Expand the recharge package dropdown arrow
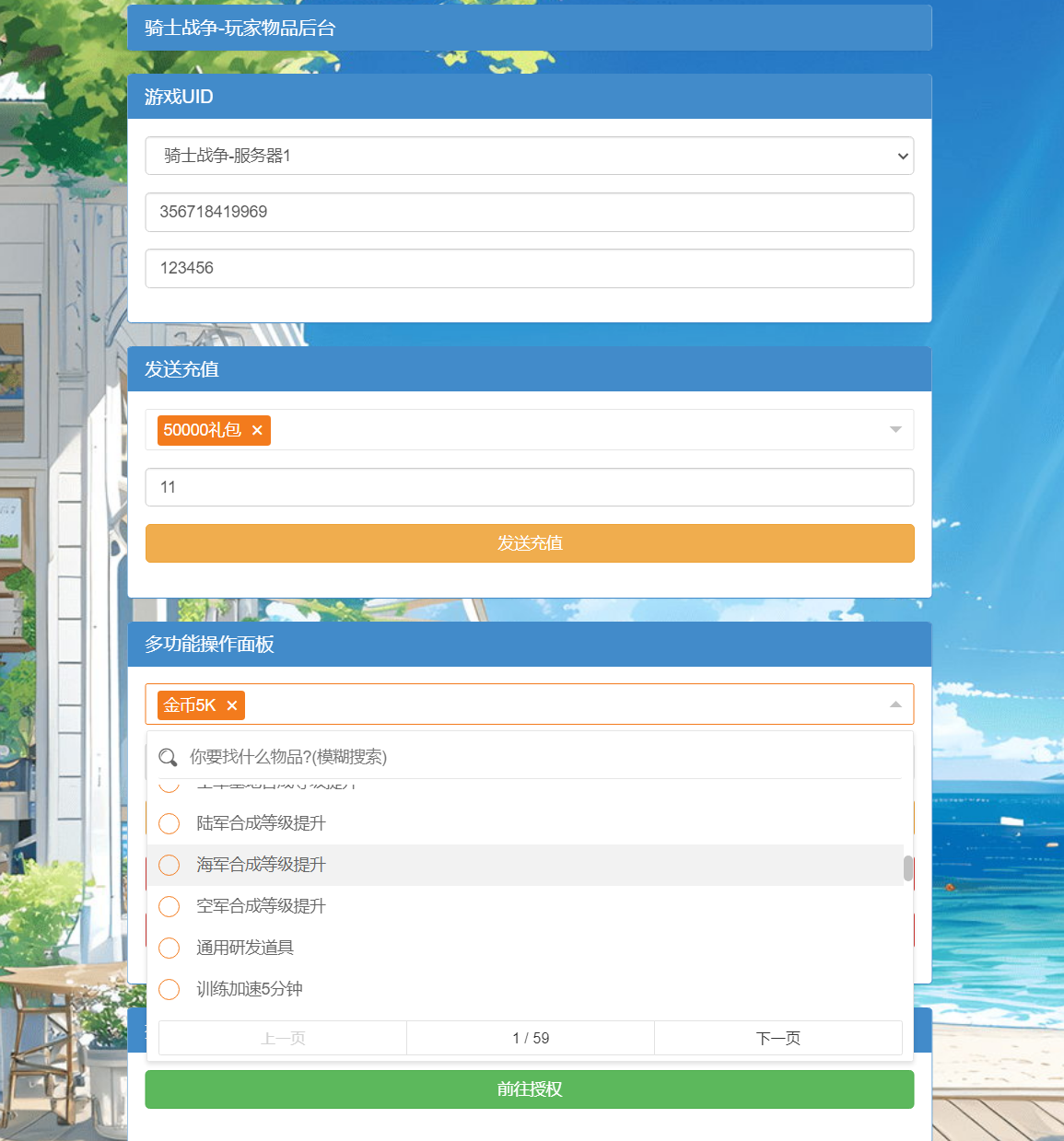Screen dimensions: 1064x1141 [x=894, y=430]
